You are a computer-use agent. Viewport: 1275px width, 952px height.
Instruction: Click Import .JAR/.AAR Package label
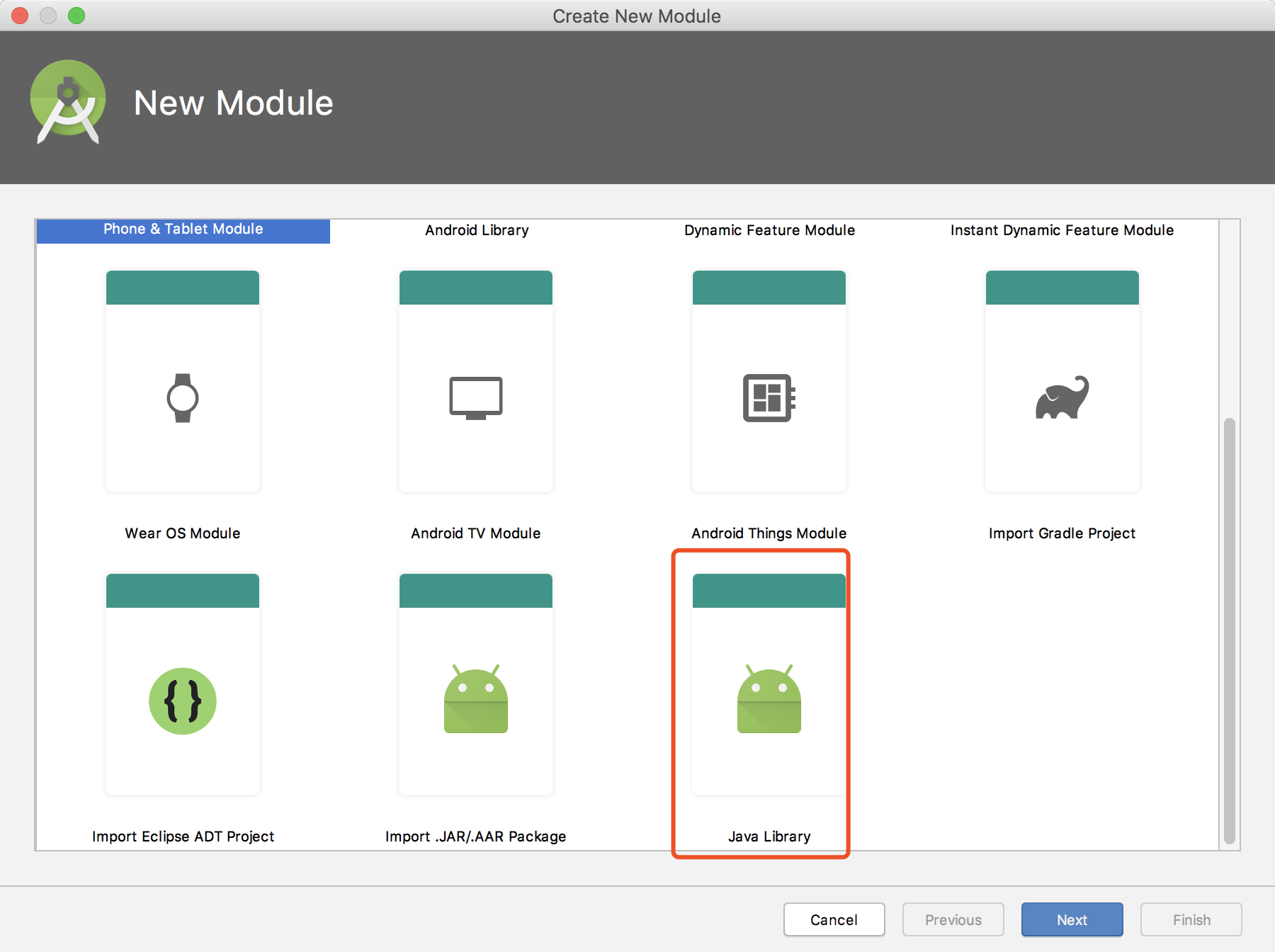pos(476,837)
